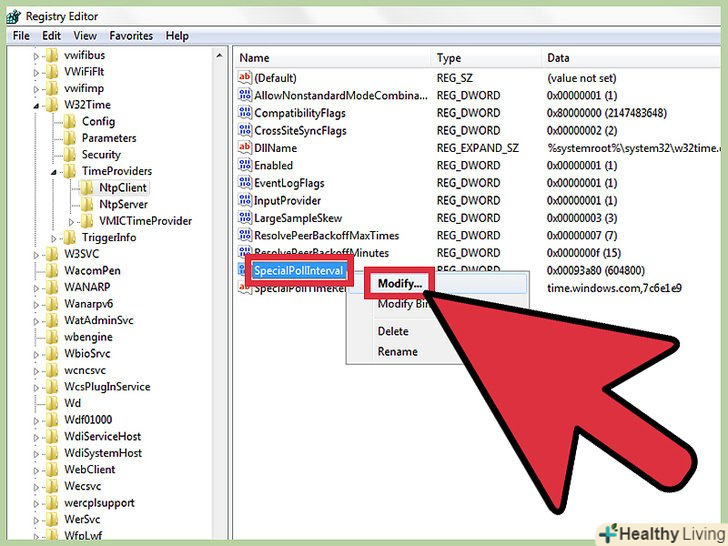The image size is (728, 546).
Task: Click the Wanarpv6 folder icon
Action: tap(52, 304)
